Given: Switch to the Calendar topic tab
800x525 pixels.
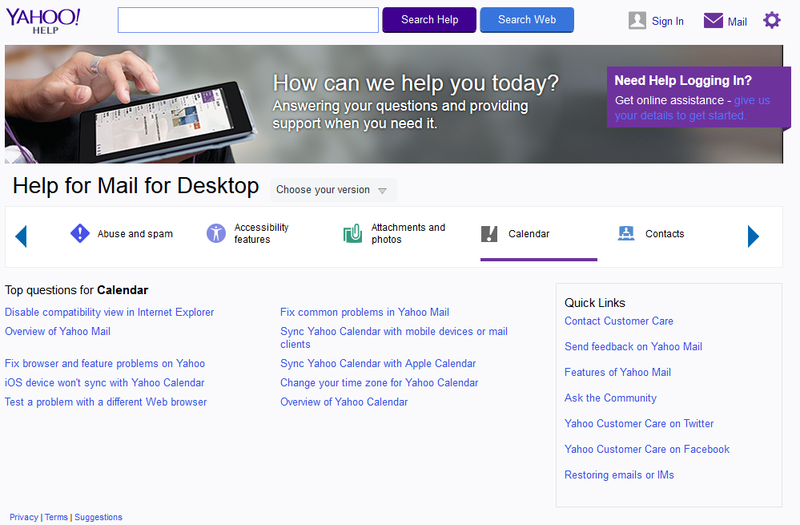Looking at the screenshot, I should [x=528, y=234].
